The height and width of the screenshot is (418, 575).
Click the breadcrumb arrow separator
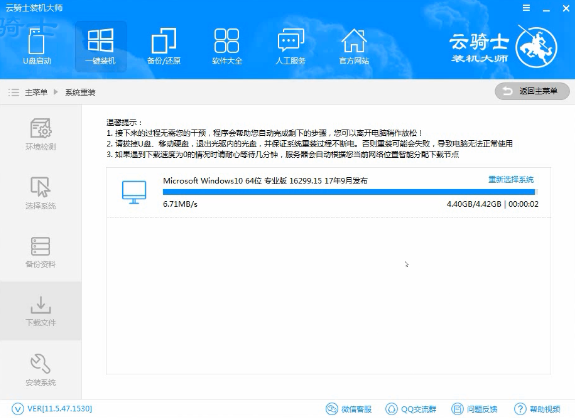click(x=56, y=92)
